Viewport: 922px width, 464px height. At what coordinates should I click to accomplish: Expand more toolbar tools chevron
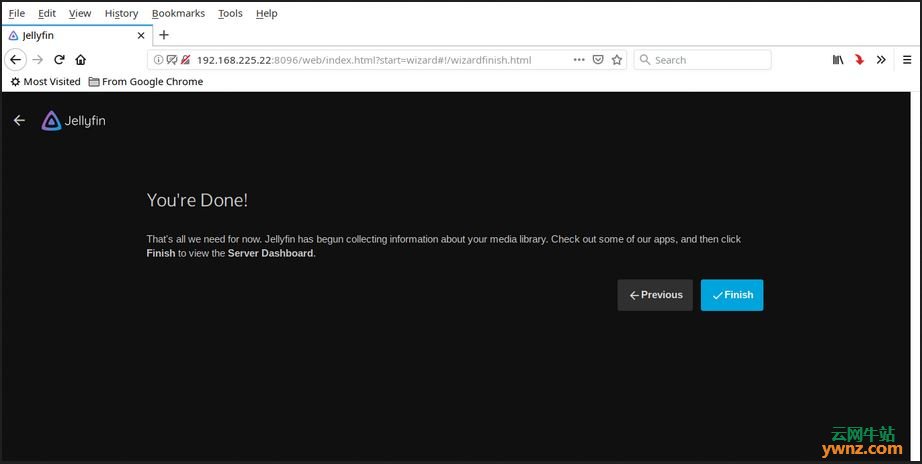(x=880, y=59)
